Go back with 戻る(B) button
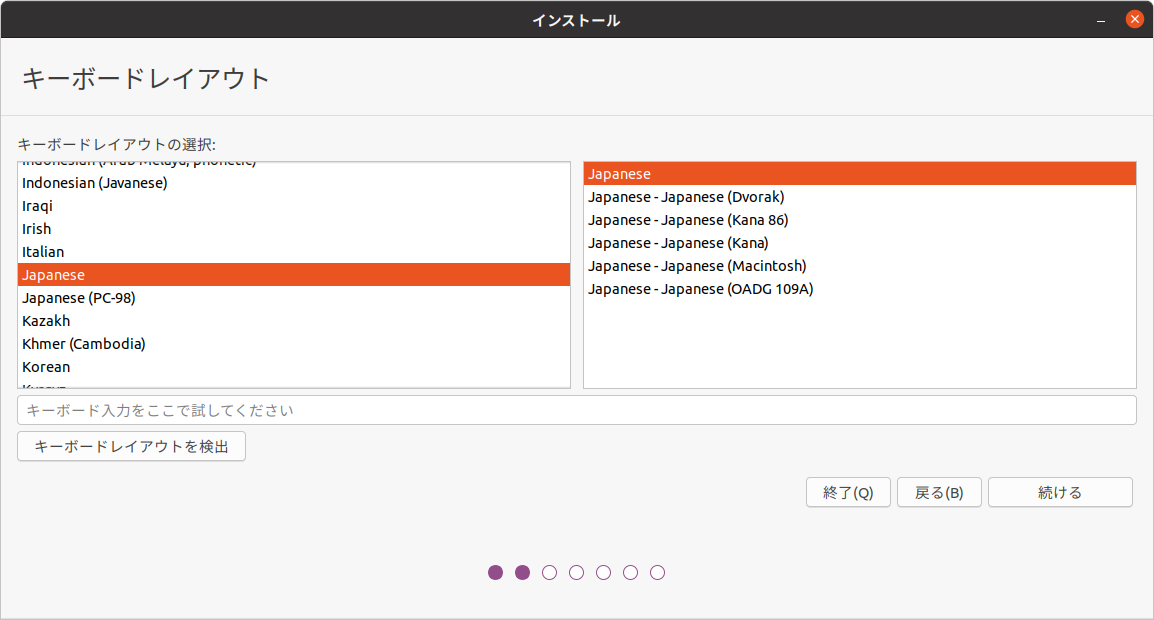 click(x=939, y=493)
